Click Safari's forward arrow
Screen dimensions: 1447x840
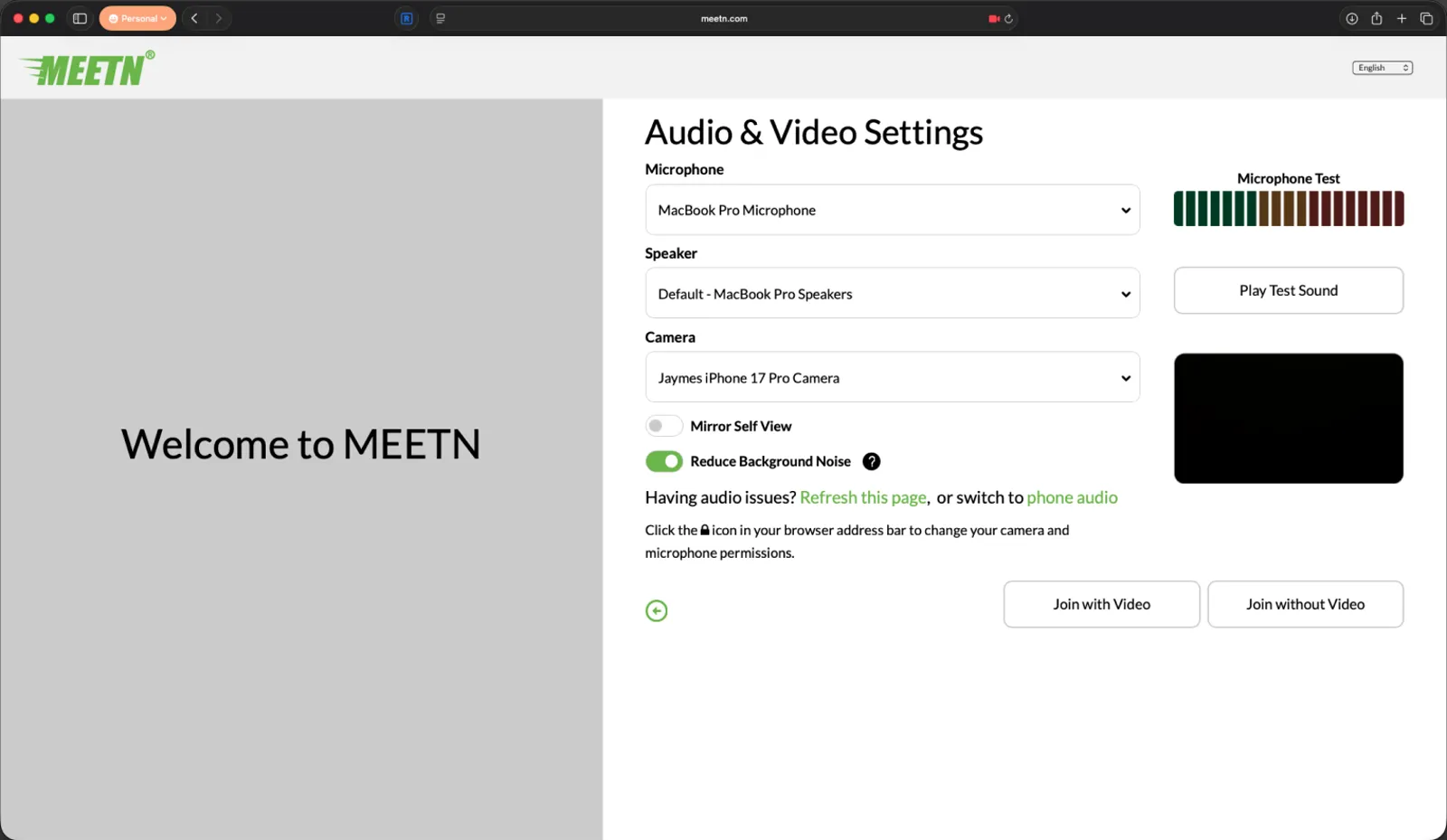tap(218, 18)
